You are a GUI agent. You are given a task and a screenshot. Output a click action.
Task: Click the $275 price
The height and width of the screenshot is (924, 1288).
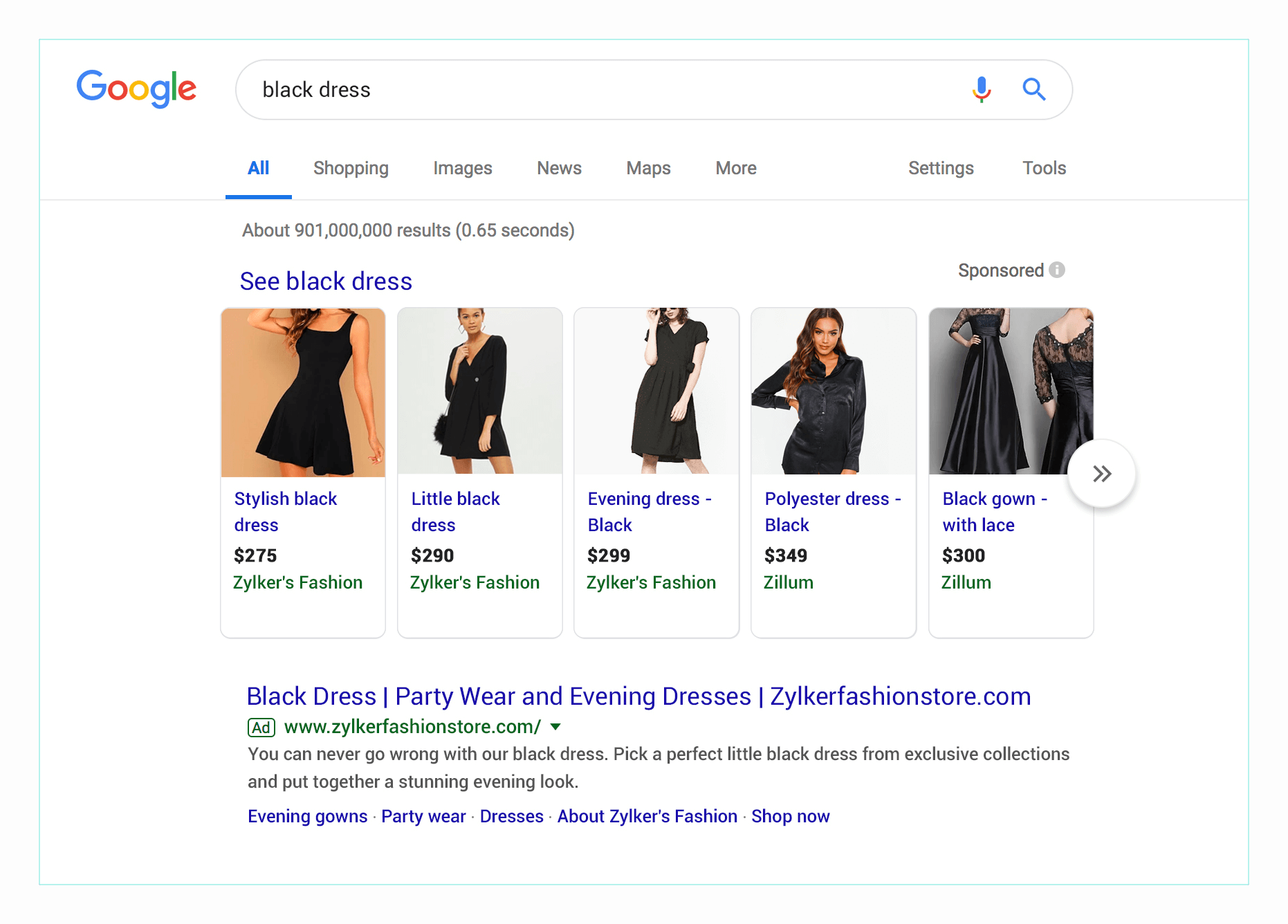pyautogui.click(x=255, y=555)
